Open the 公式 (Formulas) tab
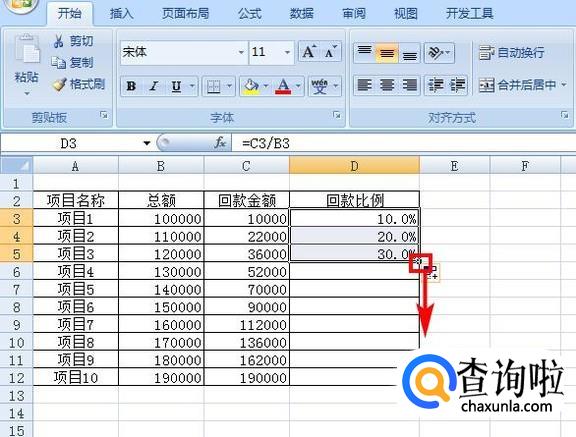 tap(249, 14)
